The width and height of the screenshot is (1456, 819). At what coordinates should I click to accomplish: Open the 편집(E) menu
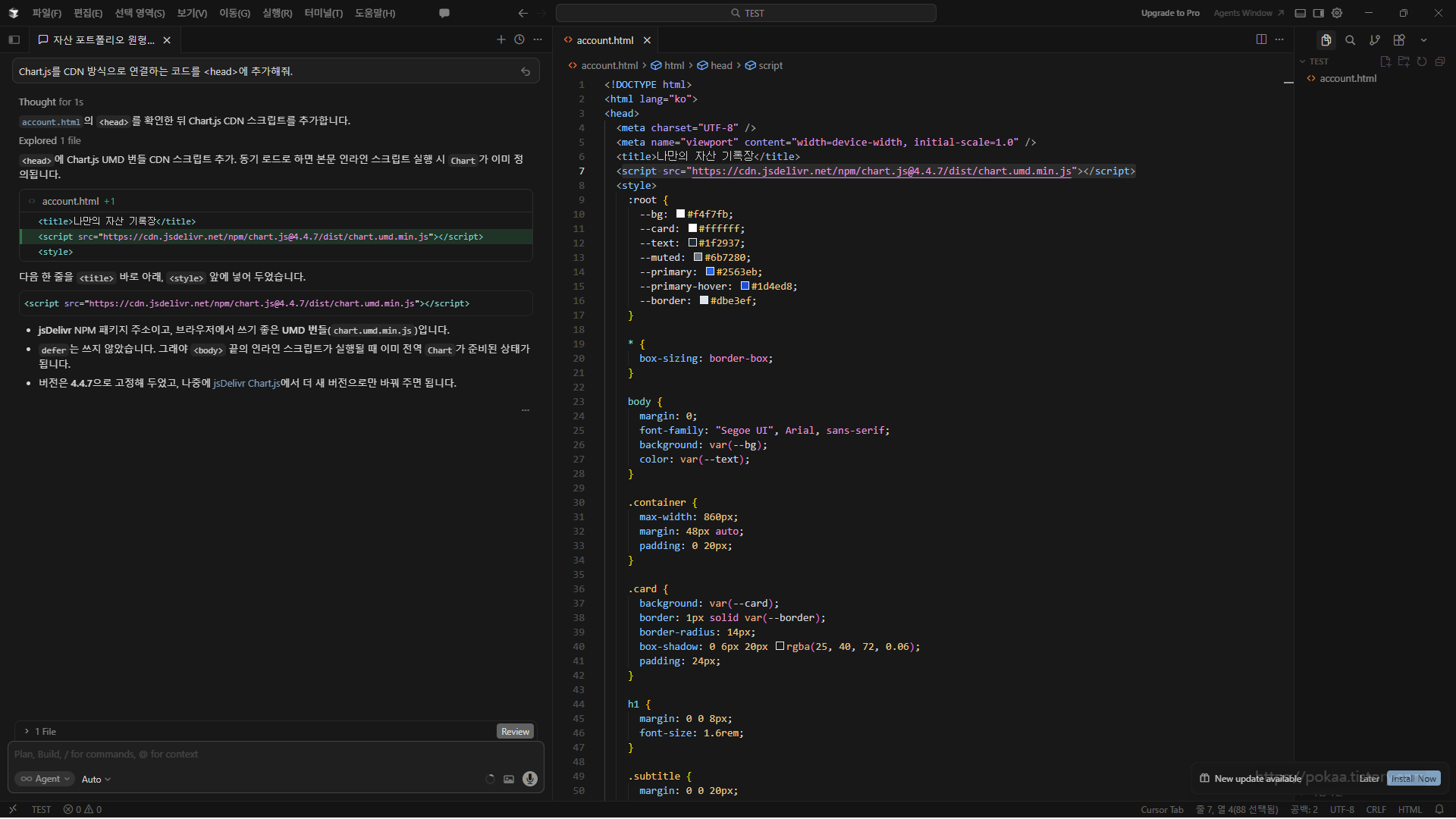(x=88, y=13)
